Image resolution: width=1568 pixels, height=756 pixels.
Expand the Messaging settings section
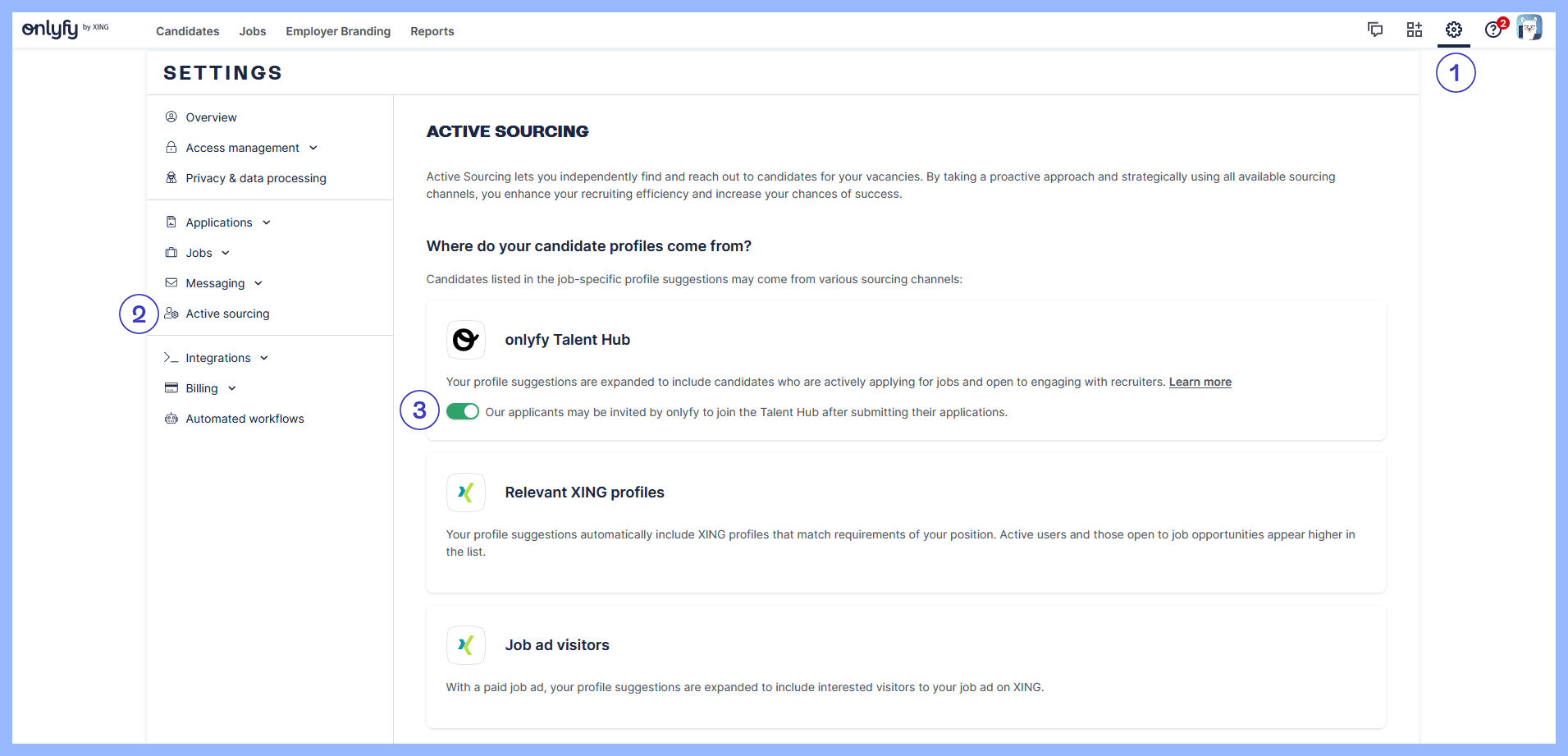(x=214, y=282)
